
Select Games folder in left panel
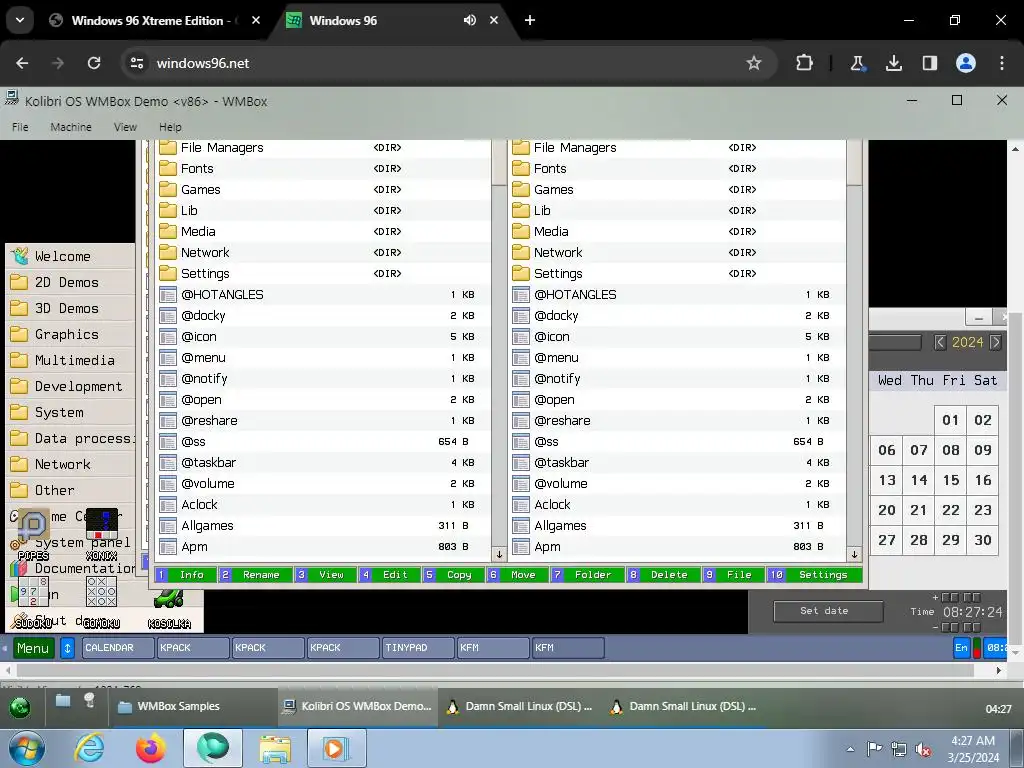point(323,189)
